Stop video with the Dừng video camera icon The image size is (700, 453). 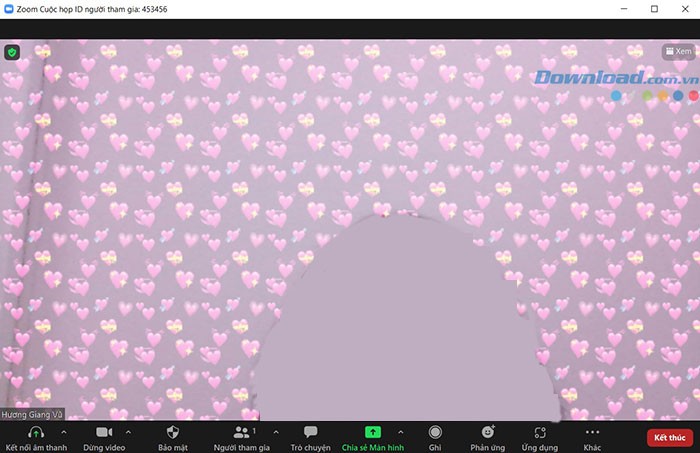click(103, 432)
